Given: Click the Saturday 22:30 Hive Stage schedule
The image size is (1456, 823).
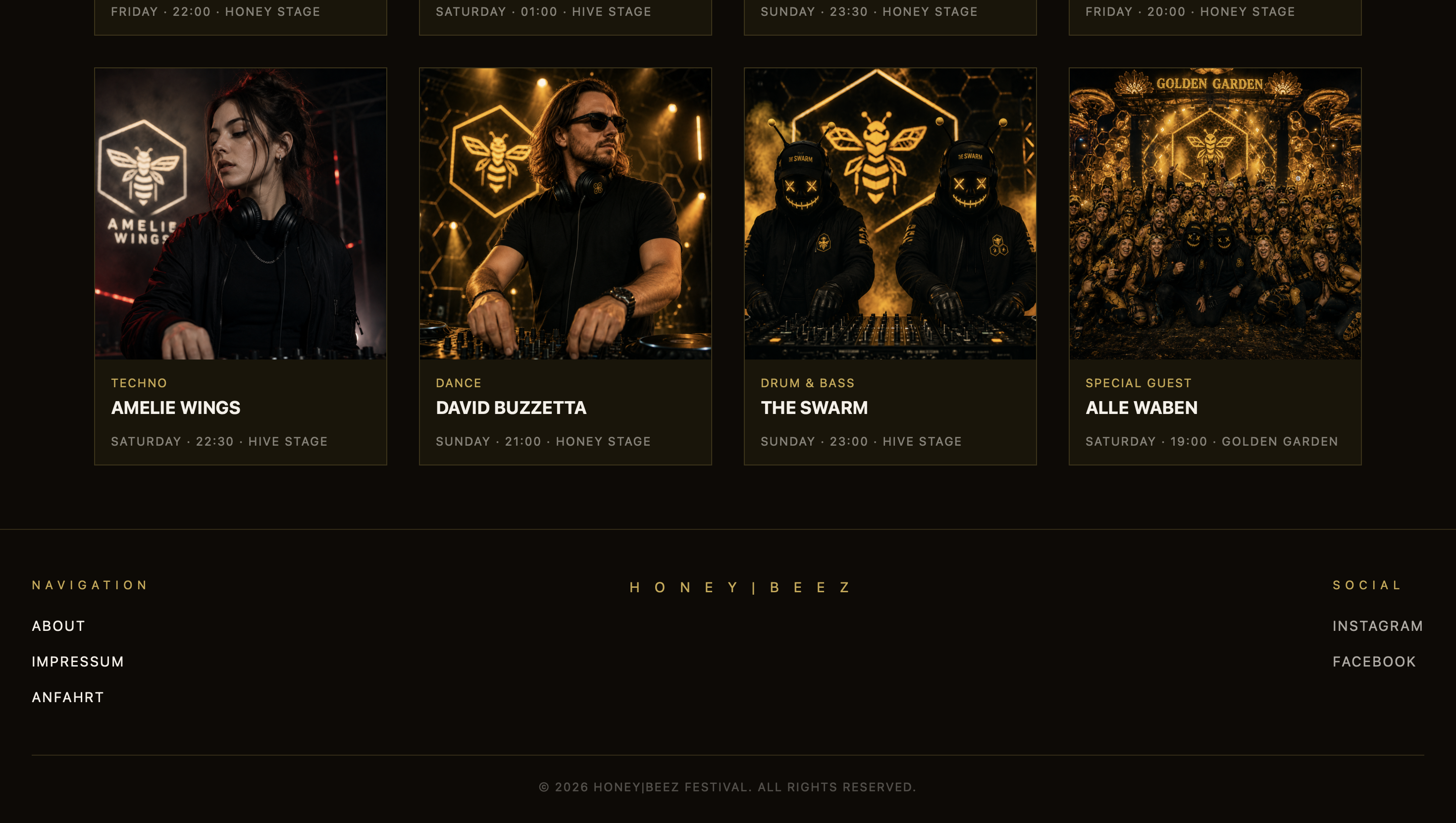Looking at the screenshot, I should click(219, 441).
